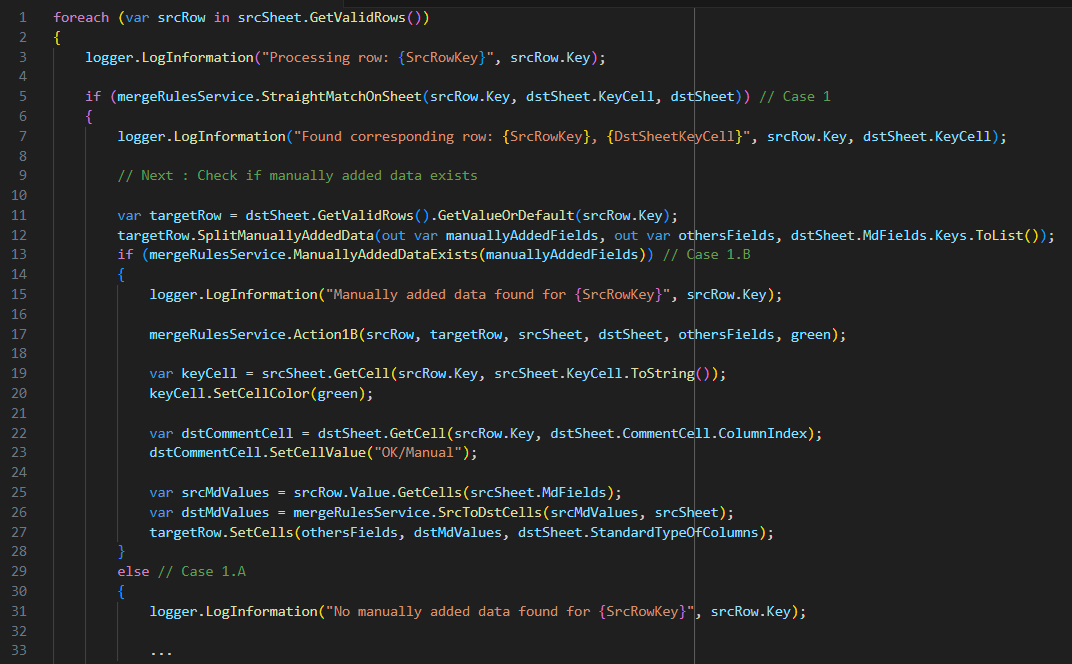The width and height of the screenshot is (1072, 664).
Task: Click the else keyword on line 29
Action: tap(133, 571)
